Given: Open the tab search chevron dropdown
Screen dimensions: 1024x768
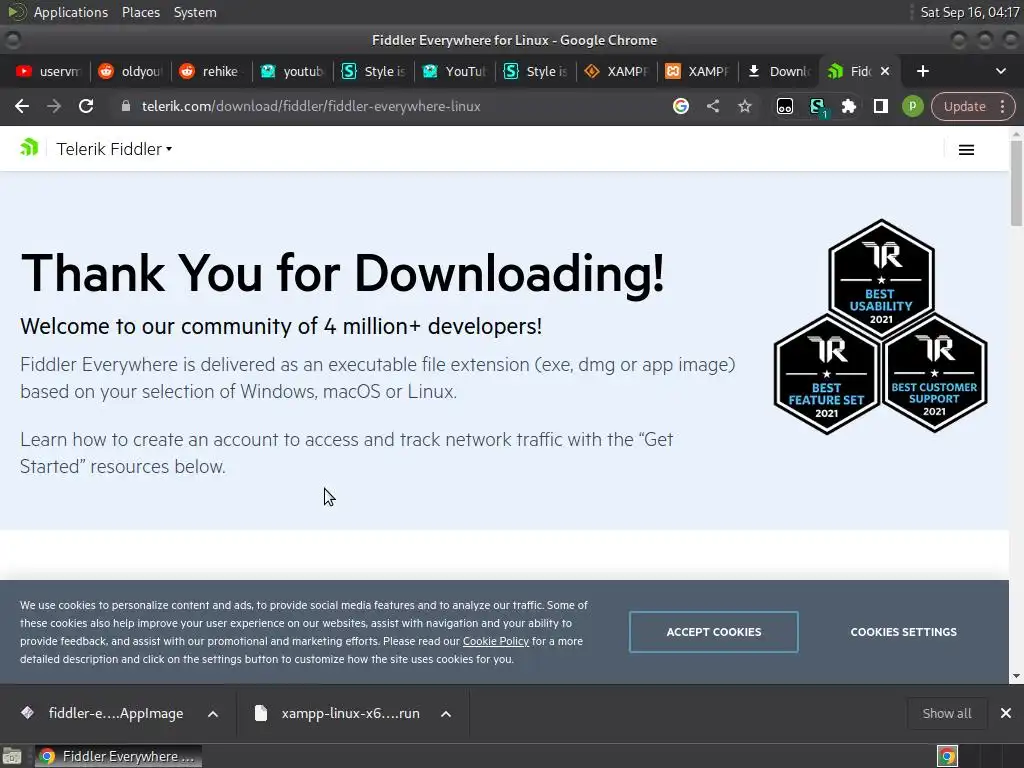Looking at the screenshot, I should click(x=1000, y=71).
